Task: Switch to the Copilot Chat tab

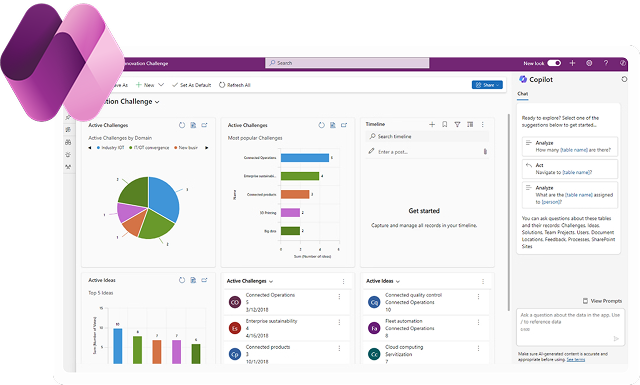Action: click(x=522, y=94)
